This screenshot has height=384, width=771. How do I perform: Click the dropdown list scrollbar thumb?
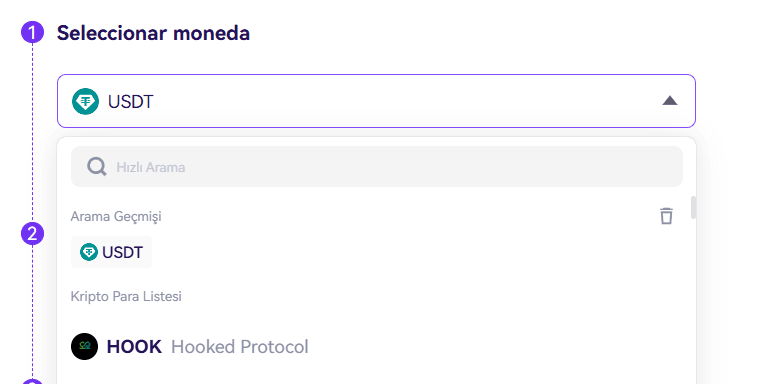point(693,207)
